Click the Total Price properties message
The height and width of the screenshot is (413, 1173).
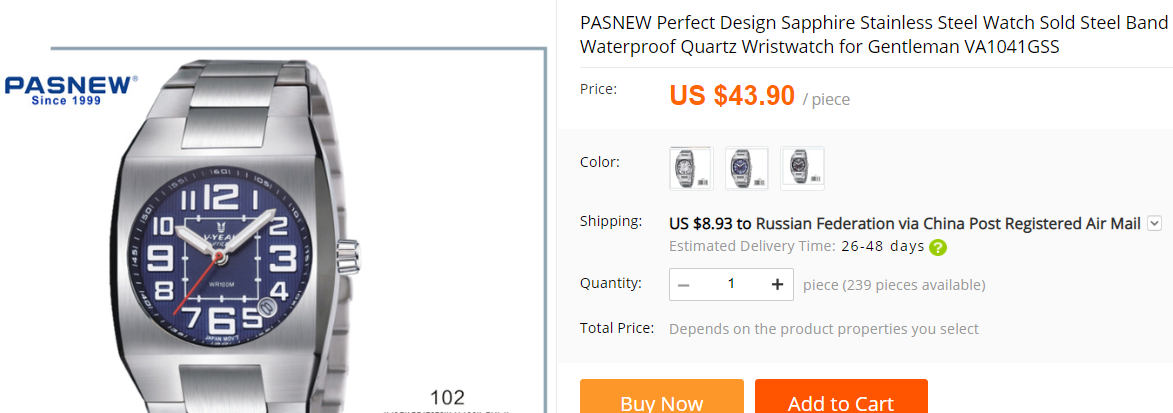click(823, 329)
